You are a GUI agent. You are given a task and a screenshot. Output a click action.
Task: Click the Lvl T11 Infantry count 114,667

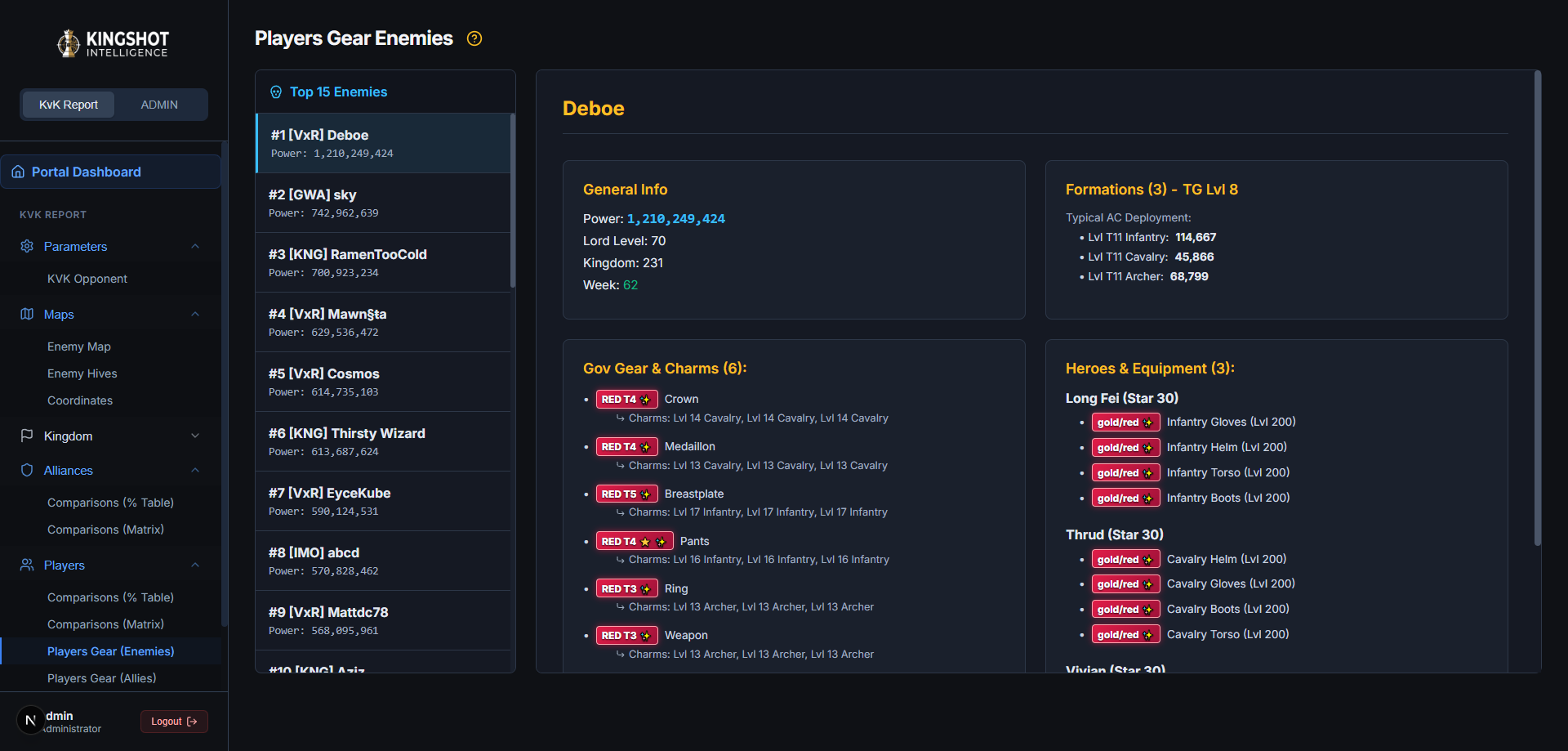pyautogui.click(x=1196, y=237)
